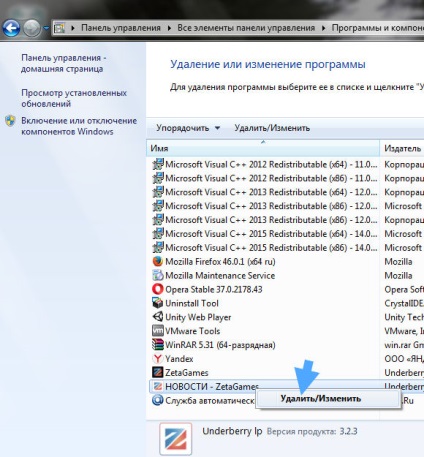The width and height of the screenshot is (424, 457).
Task: Click Удалить/Изменить in the toolbar
Action: 272,128
